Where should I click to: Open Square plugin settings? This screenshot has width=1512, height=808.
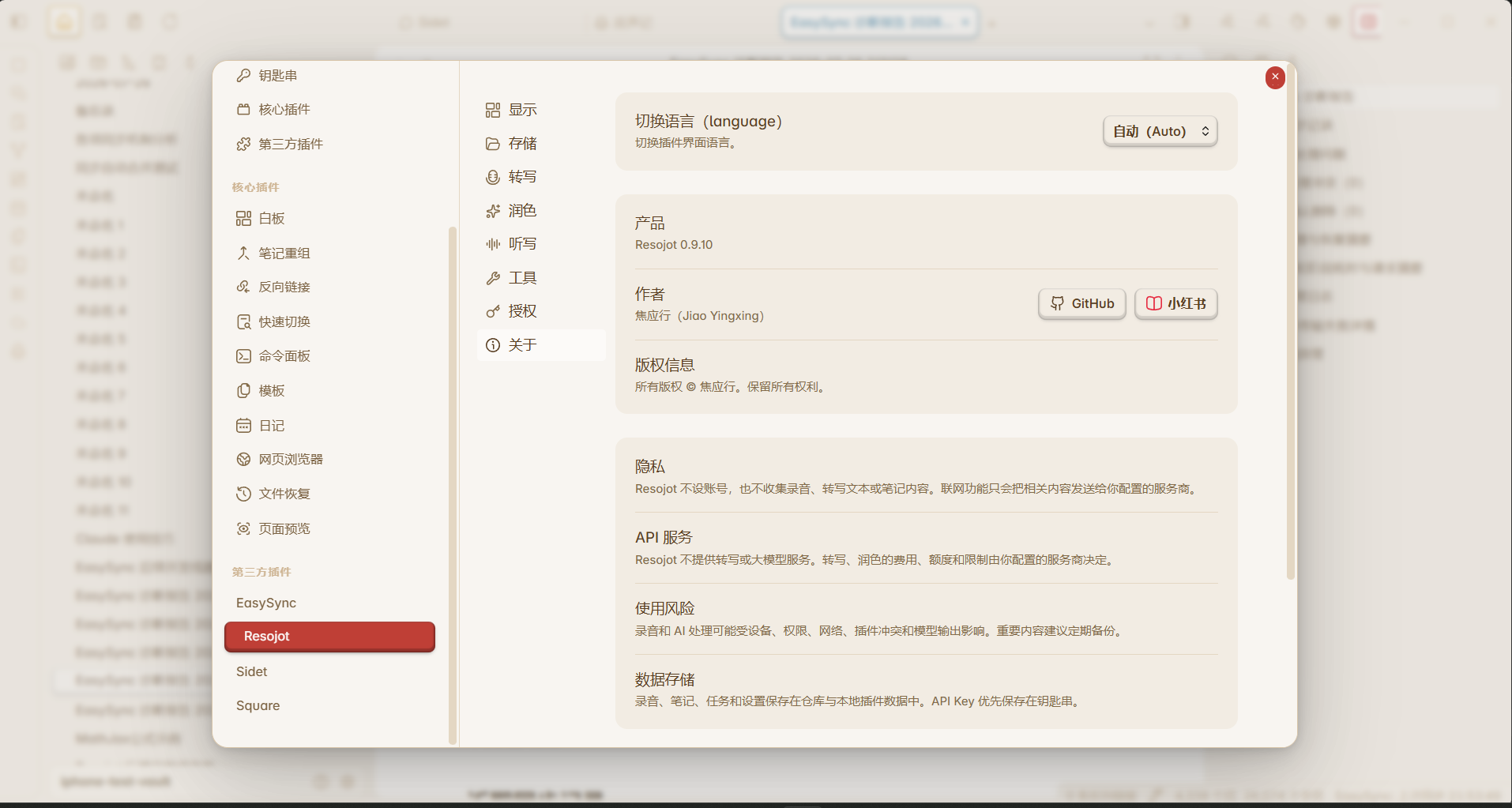329,705
